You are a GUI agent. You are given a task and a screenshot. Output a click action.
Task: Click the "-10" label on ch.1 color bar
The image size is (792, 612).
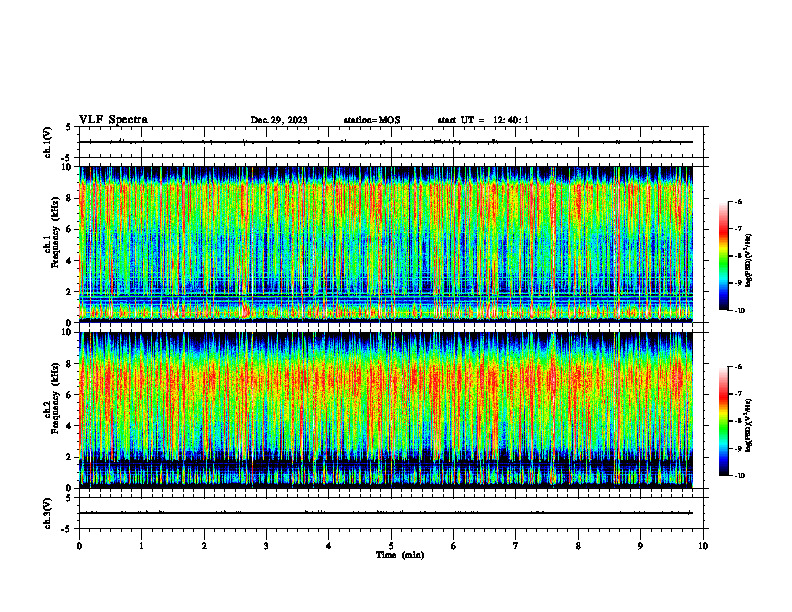739,311
